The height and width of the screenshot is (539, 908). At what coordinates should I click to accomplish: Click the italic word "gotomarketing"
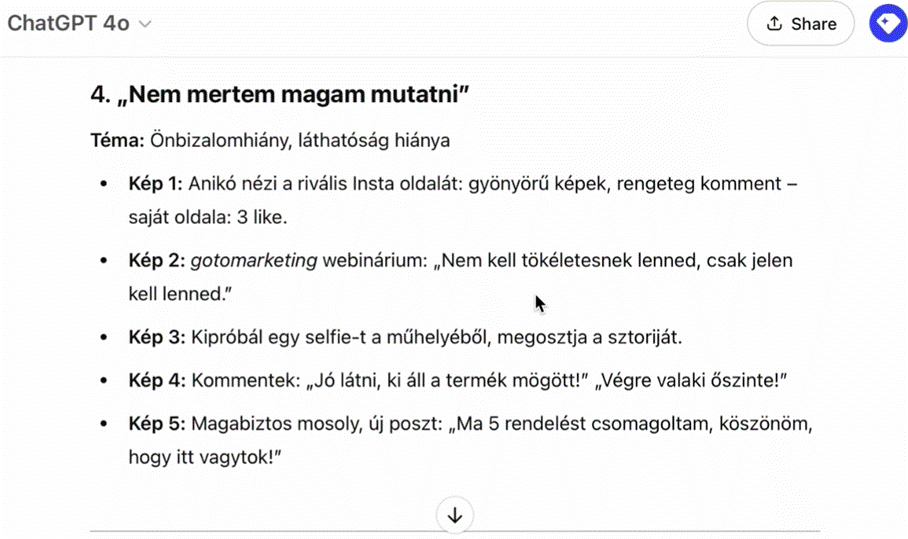tap(253, 261)
